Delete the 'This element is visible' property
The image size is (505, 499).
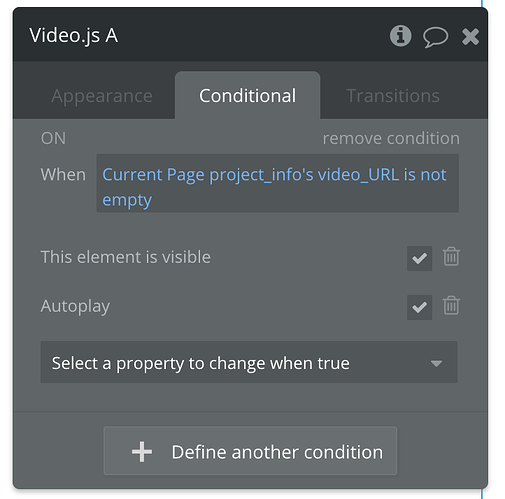[451, 257]
